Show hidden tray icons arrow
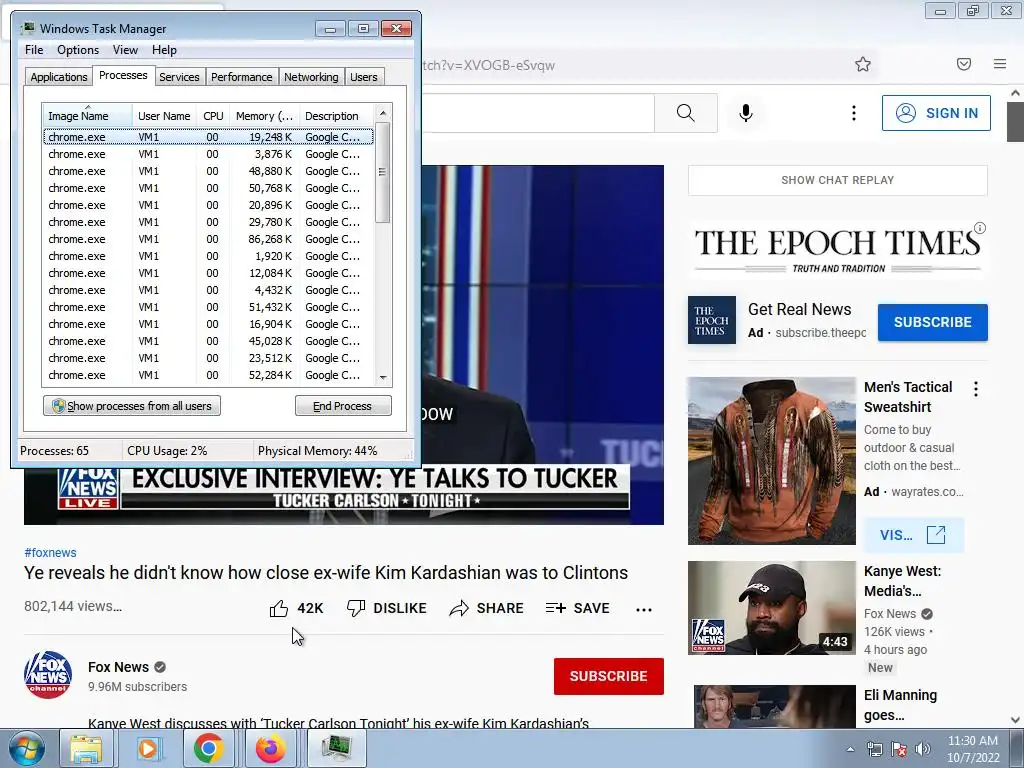Viewport: 1024px width, 768px height. (850, 749)
